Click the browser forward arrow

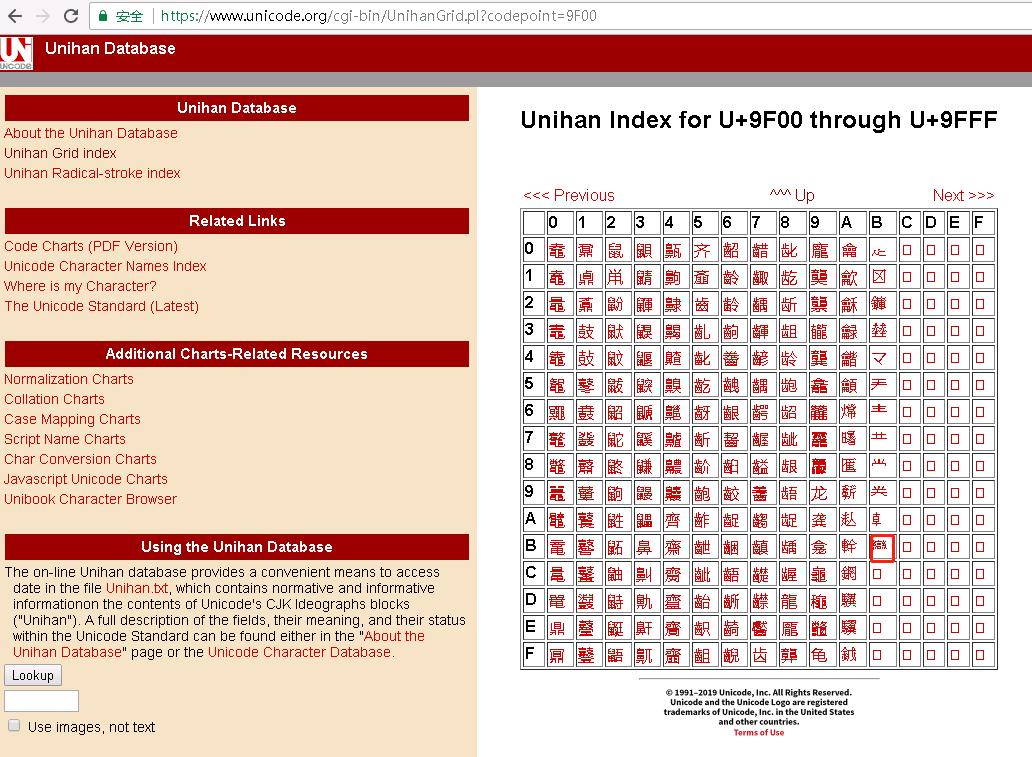pyautogui.click(x=43, y=16)
